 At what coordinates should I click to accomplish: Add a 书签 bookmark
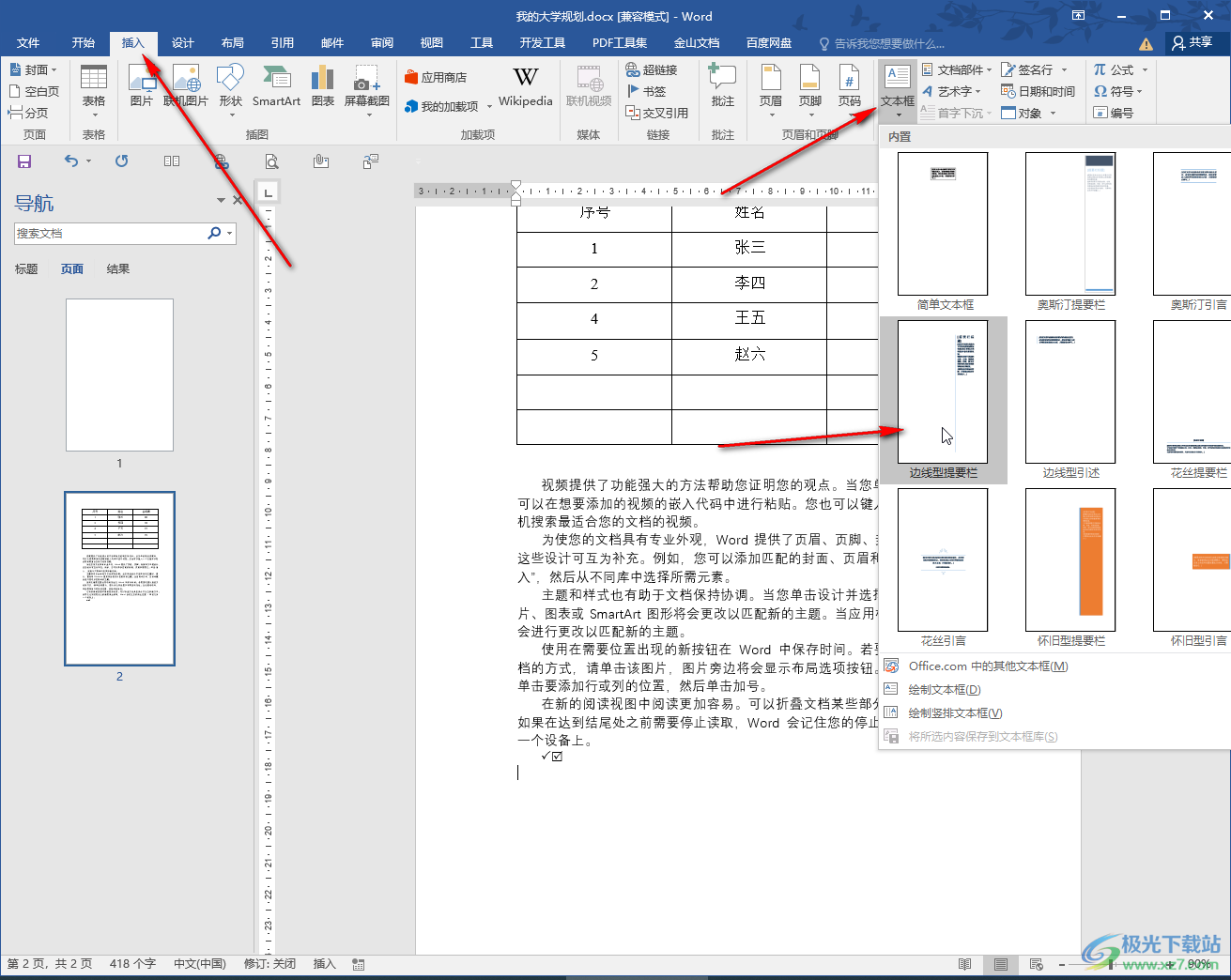click(647, 91)
